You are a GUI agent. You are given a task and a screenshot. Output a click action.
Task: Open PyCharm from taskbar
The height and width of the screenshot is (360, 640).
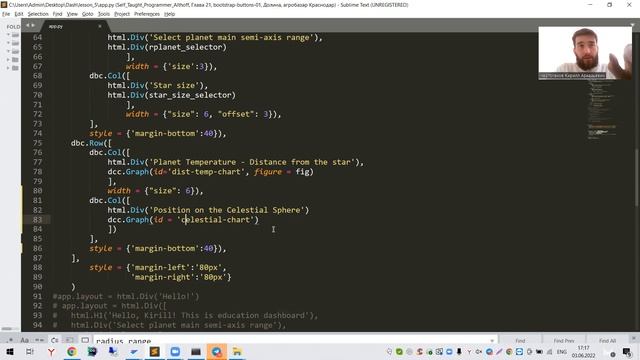click(x=92, y=351)
